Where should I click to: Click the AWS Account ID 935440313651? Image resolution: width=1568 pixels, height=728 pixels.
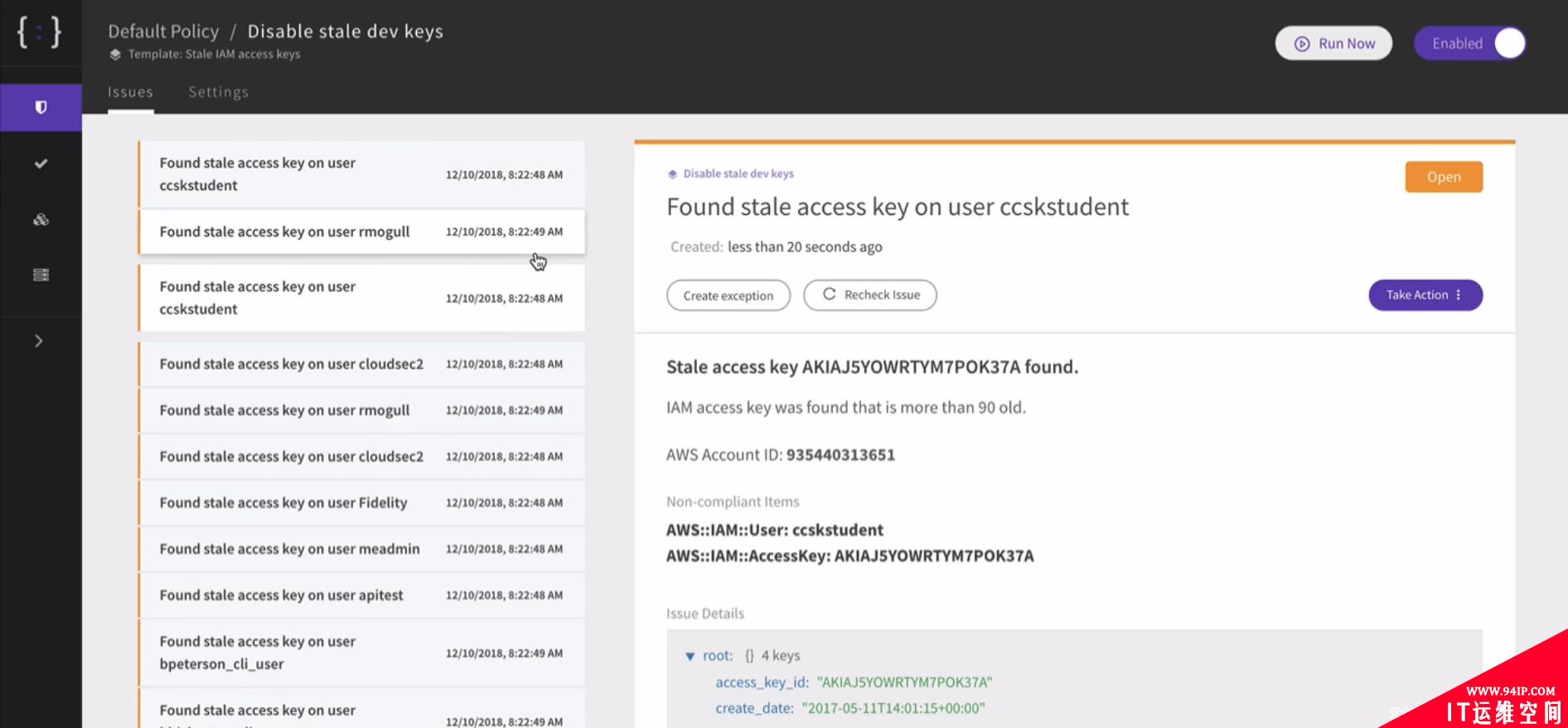click(840, 455)
